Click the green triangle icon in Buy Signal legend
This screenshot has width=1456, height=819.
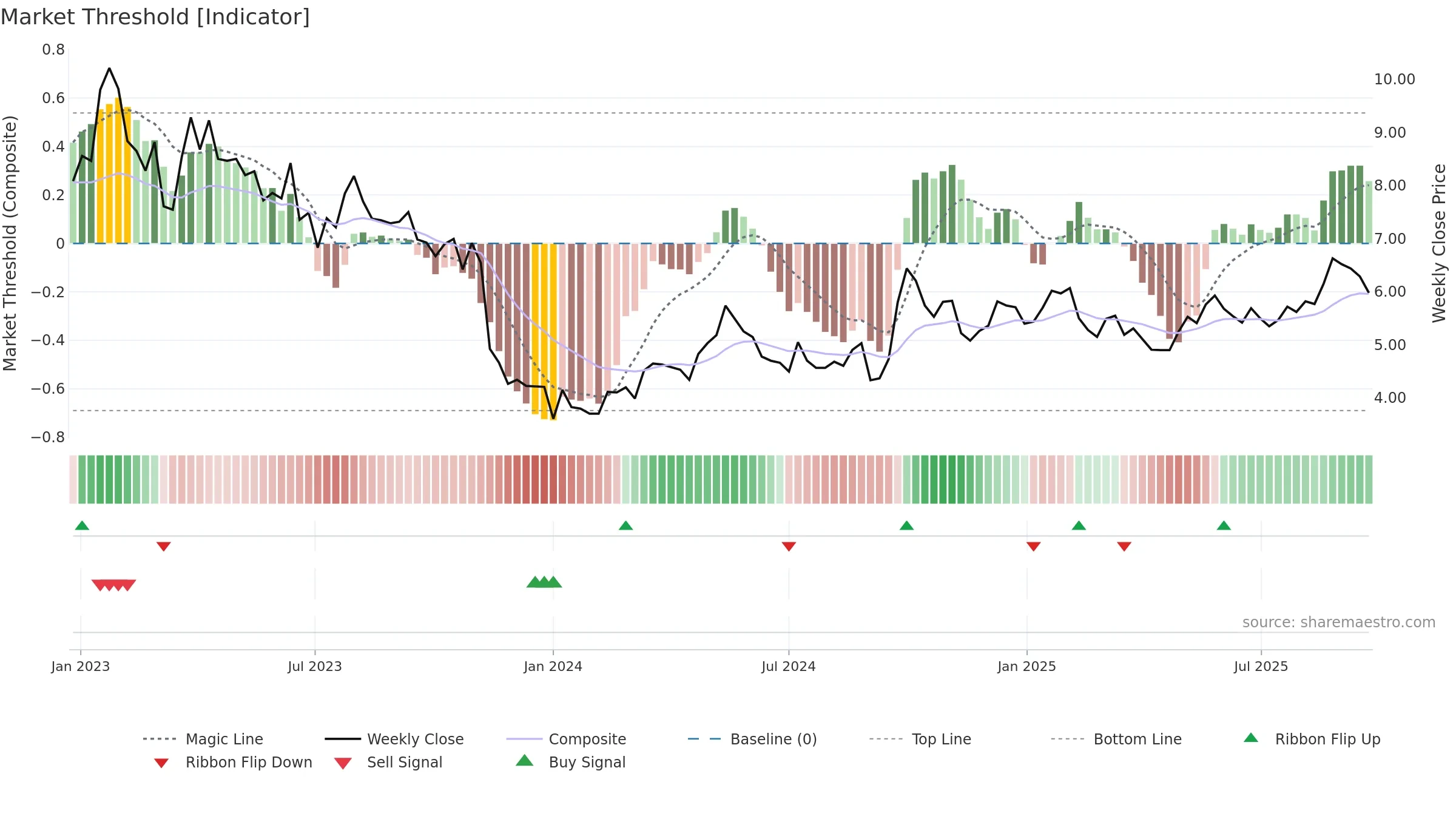(525, 760)
